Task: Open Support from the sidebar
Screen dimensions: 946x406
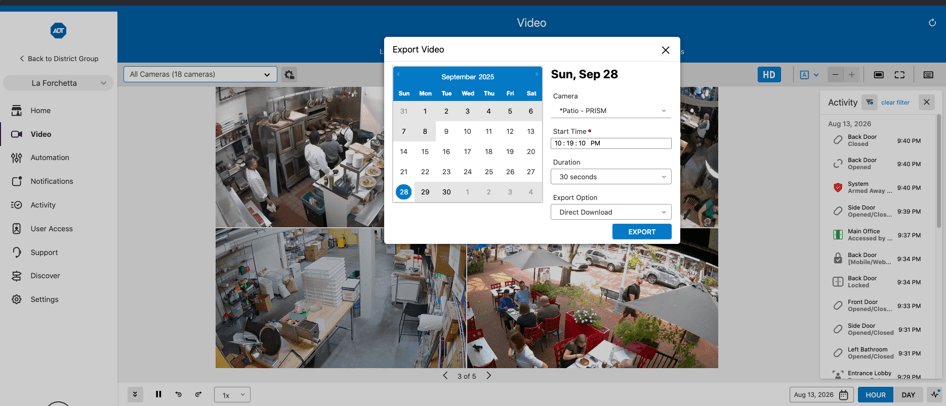Action: 44,252
